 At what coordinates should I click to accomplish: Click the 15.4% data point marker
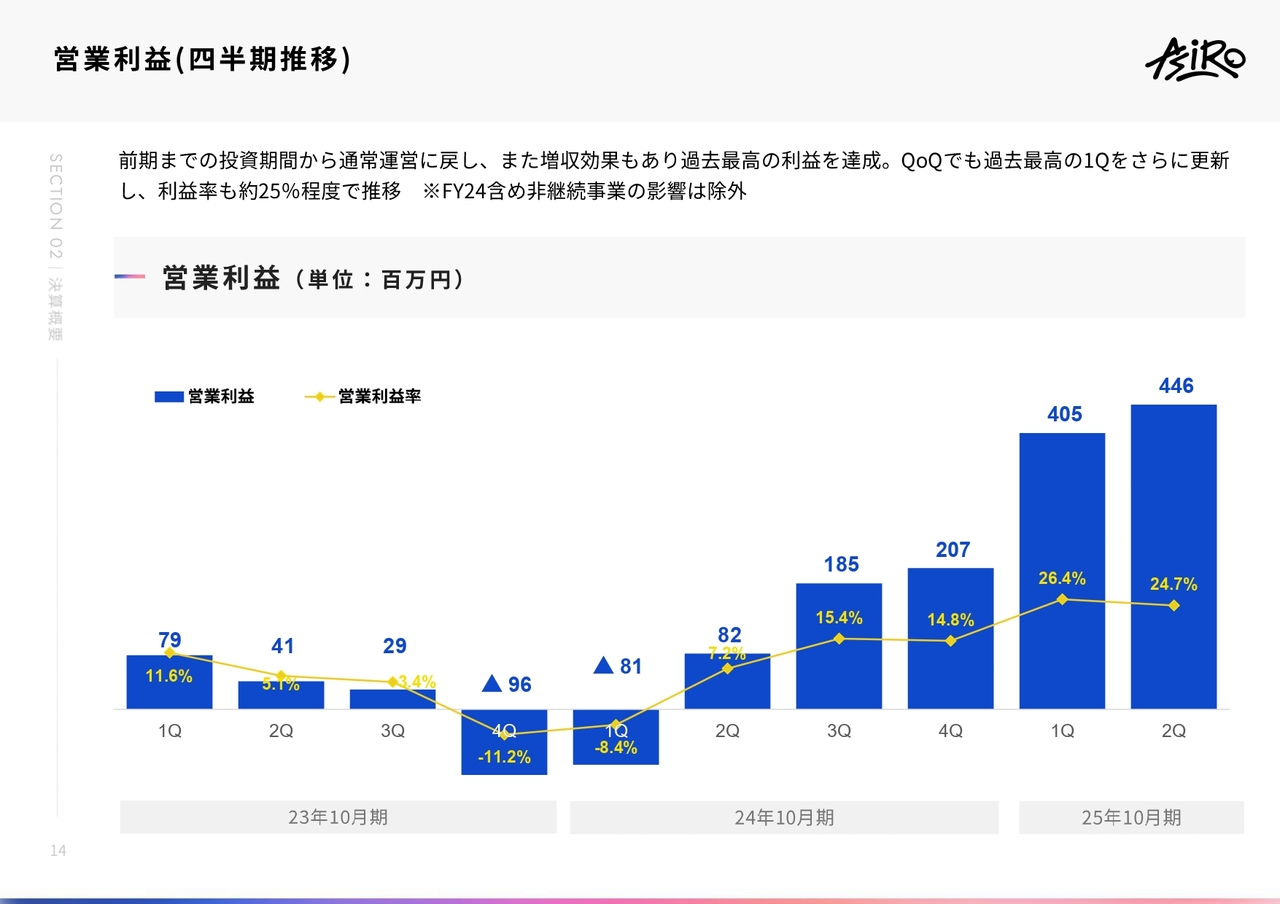(x=839, y=638)
